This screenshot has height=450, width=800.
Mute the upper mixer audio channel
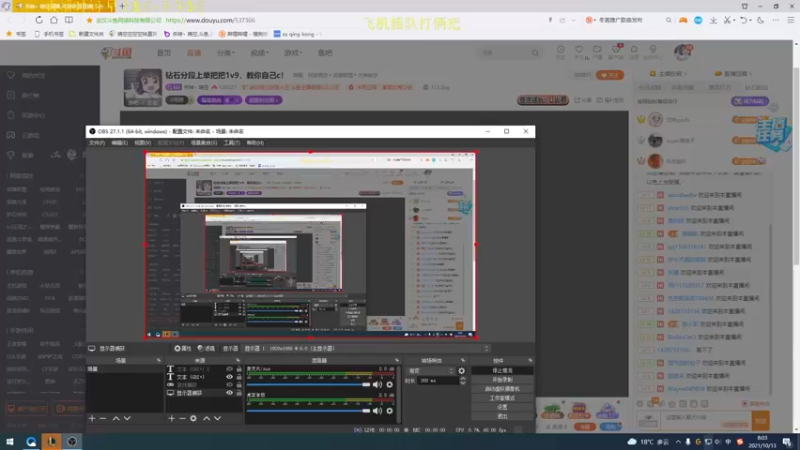point(377,385)
